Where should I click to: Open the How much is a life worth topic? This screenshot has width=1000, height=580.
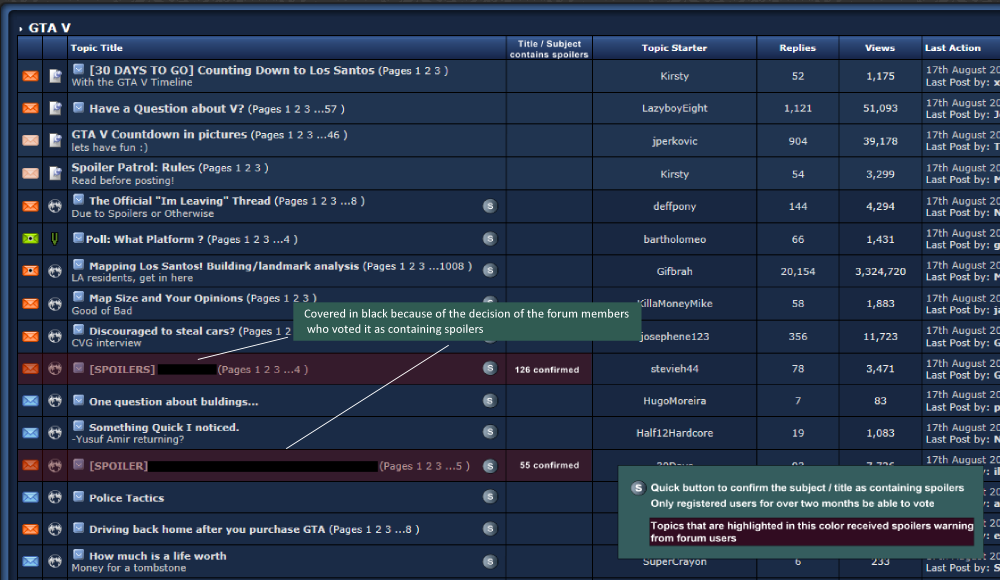tap(158, 556)
